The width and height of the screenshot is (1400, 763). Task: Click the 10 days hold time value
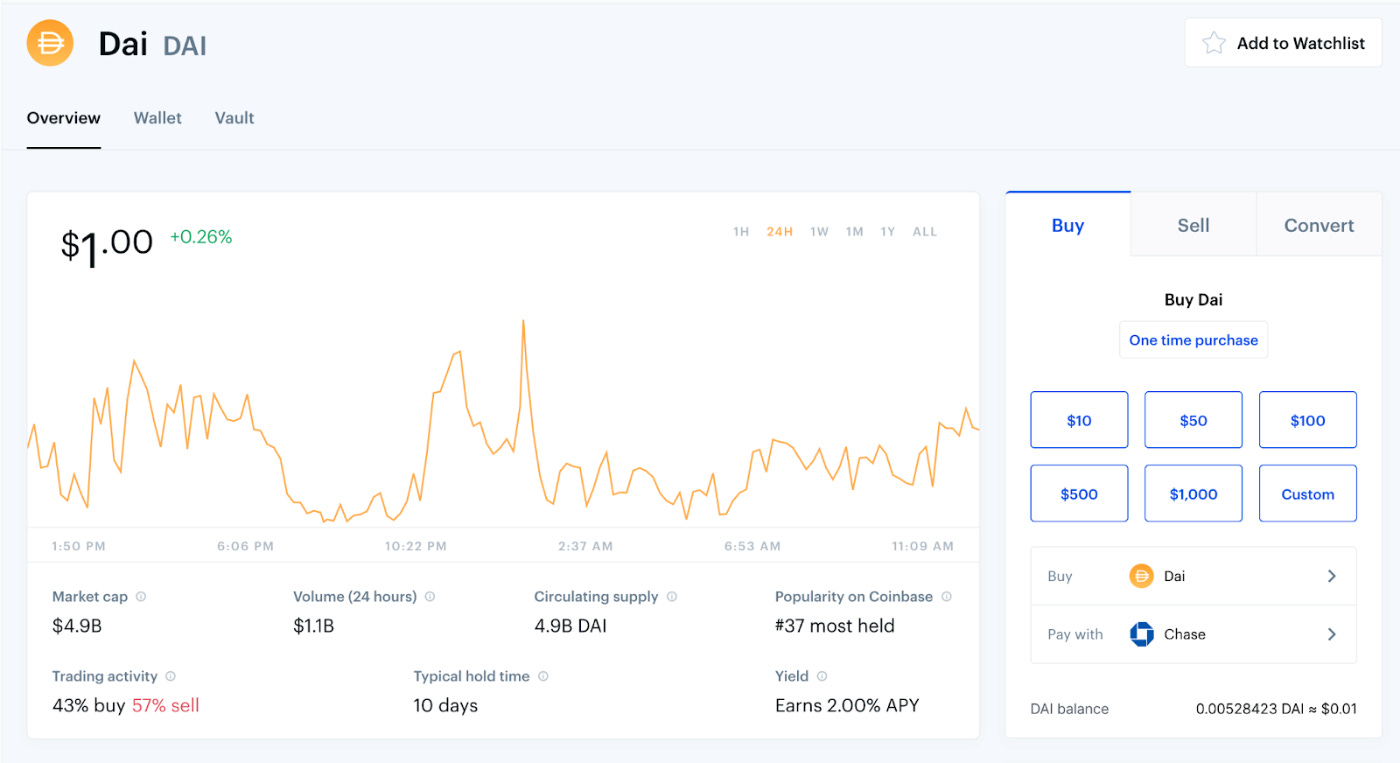pos(446,705)
